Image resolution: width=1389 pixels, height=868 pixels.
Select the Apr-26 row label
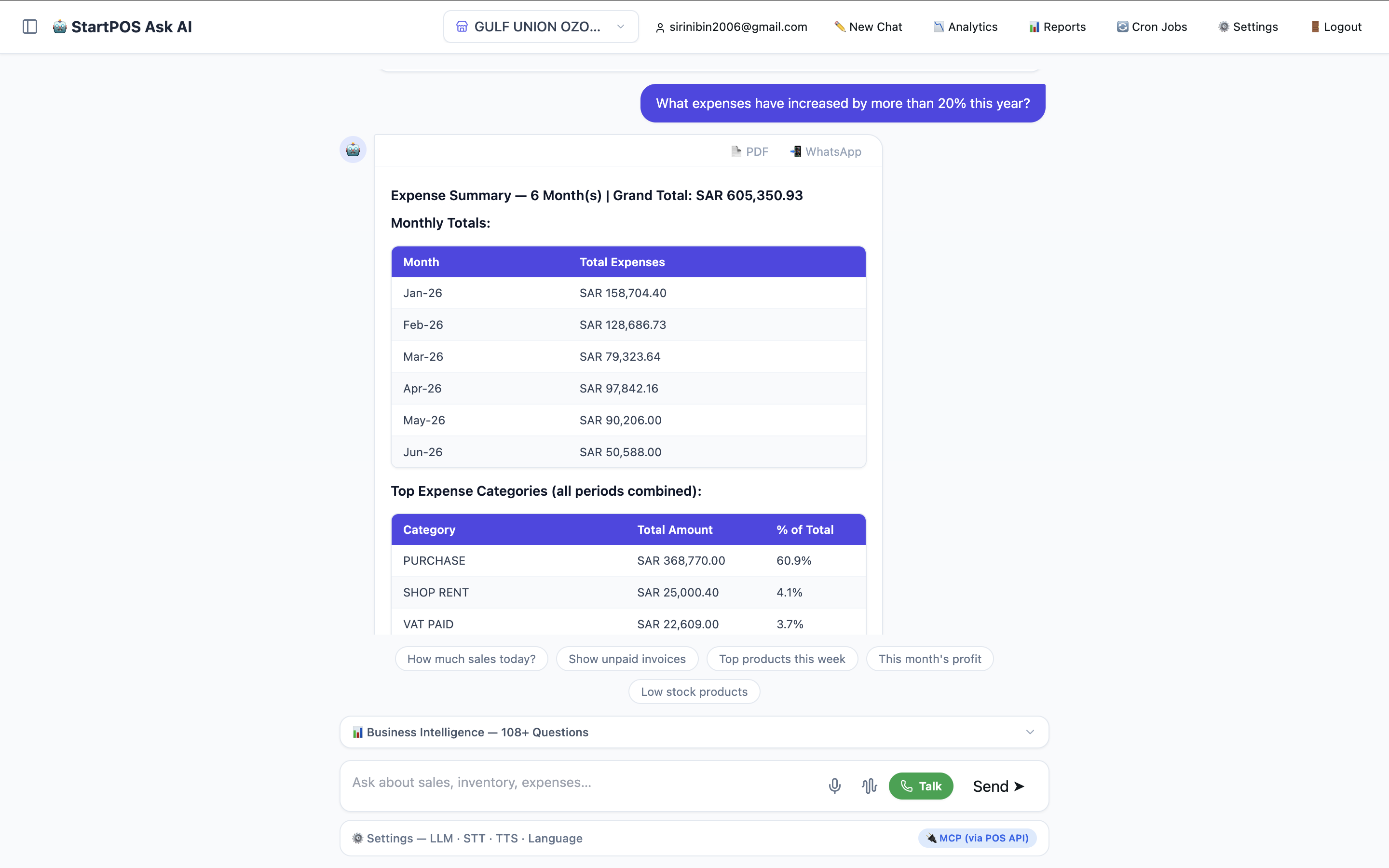tap(422, 389)
